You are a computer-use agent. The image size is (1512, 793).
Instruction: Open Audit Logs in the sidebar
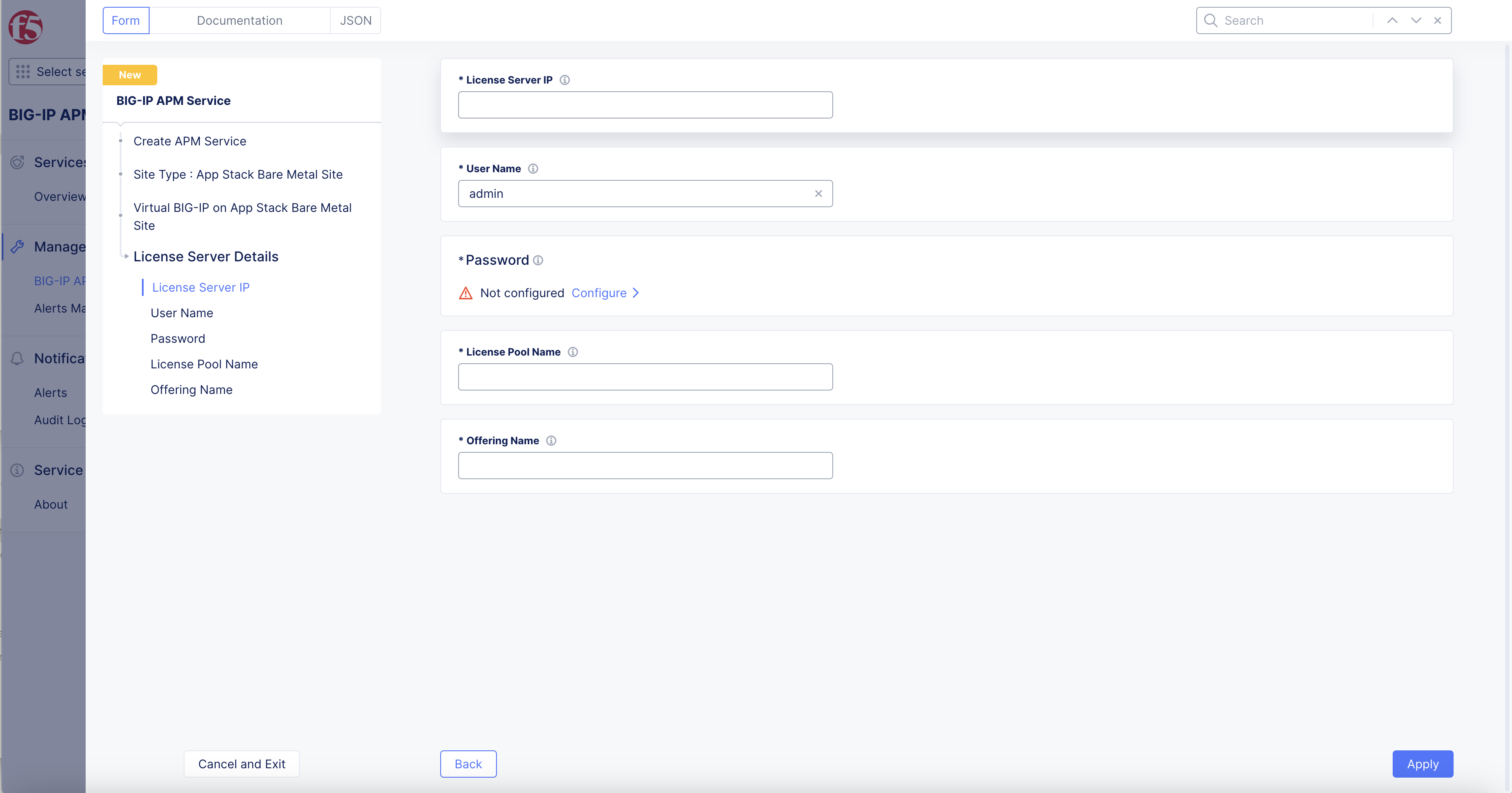click(60, 420)
